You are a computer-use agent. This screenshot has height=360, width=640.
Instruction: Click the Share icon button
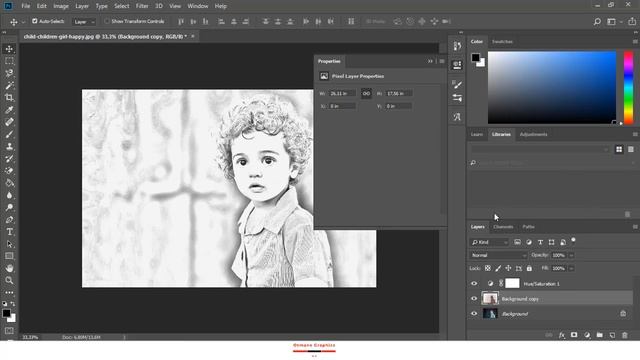632,22
